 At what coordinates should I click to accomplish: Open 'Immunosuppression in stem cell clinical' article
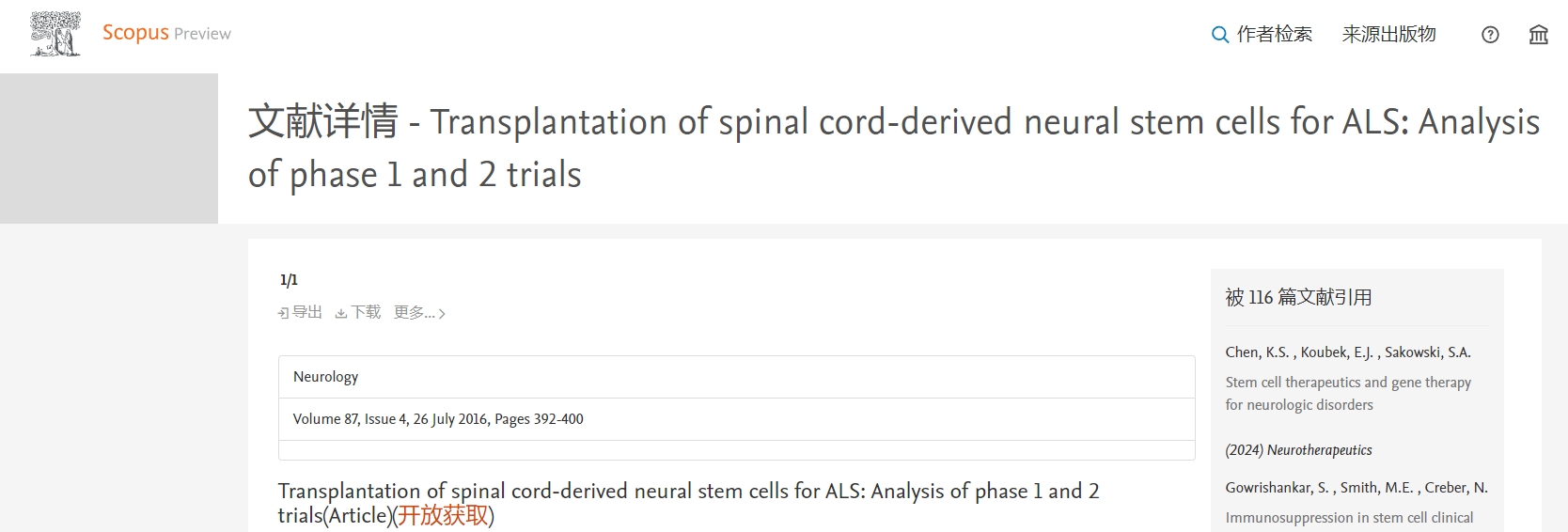[x=1348, y=518]
